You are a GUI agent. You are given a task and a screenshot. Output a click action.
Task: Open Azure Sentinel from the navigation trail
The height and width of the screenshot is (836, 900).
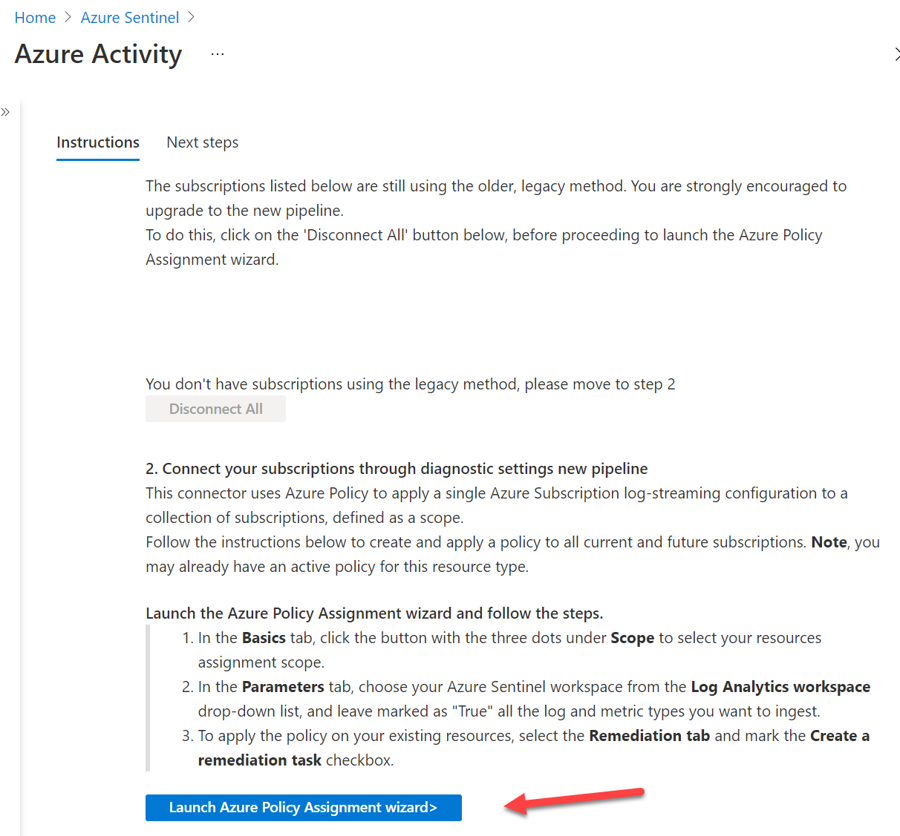129,17
